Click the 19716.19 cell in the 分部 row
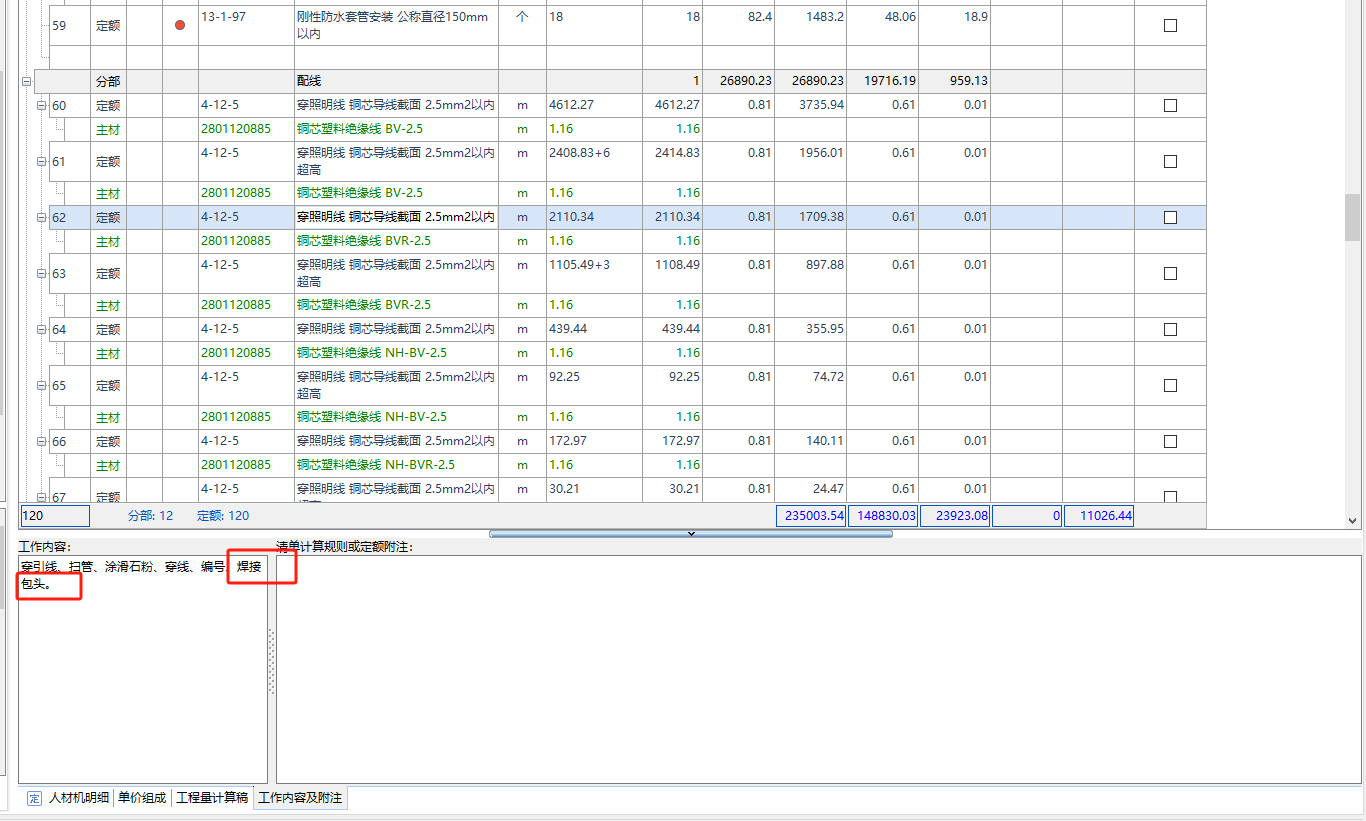1366x821 pixels. coord(882,81)
